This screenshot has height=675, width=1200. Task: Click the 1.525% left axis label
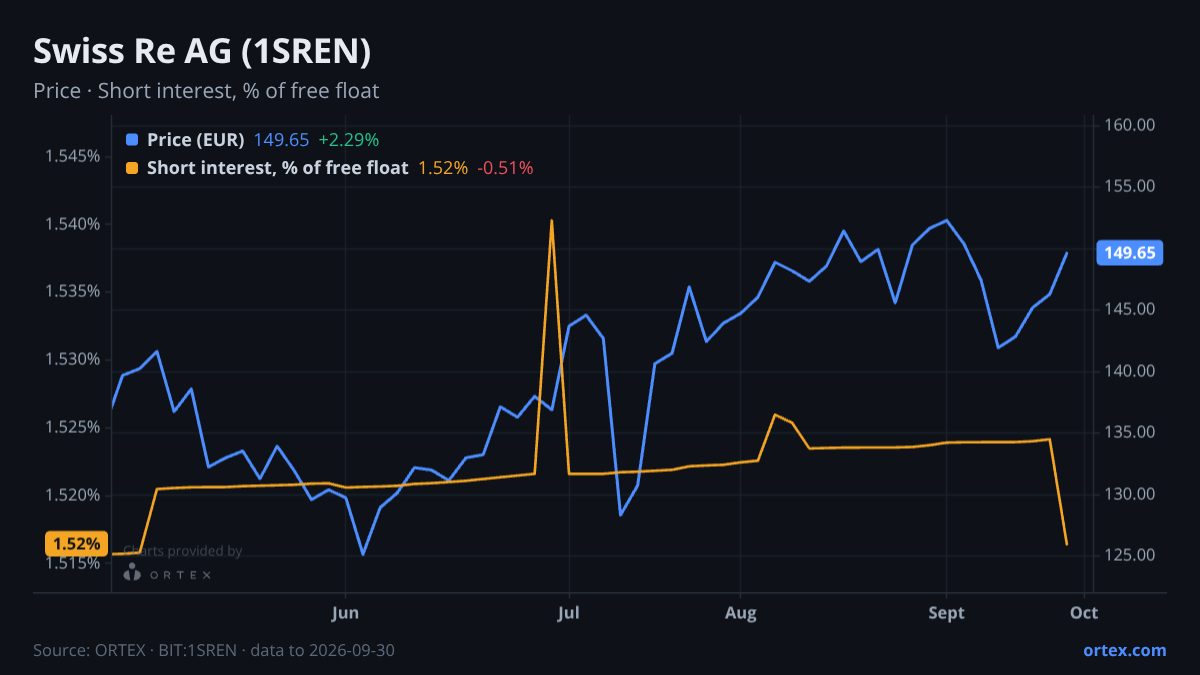pos(73,427)
